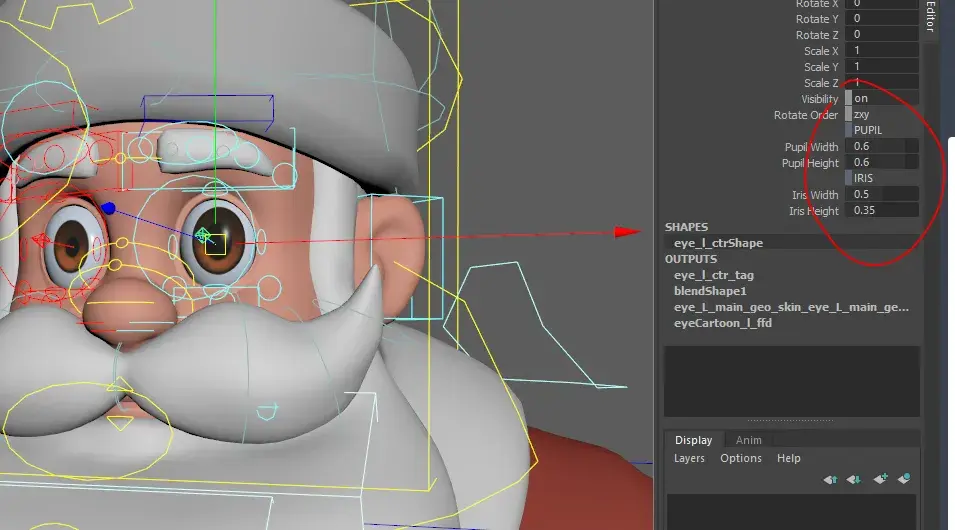Click the move layer up icon
Screen dimensions: 955x530
[830, 480]
